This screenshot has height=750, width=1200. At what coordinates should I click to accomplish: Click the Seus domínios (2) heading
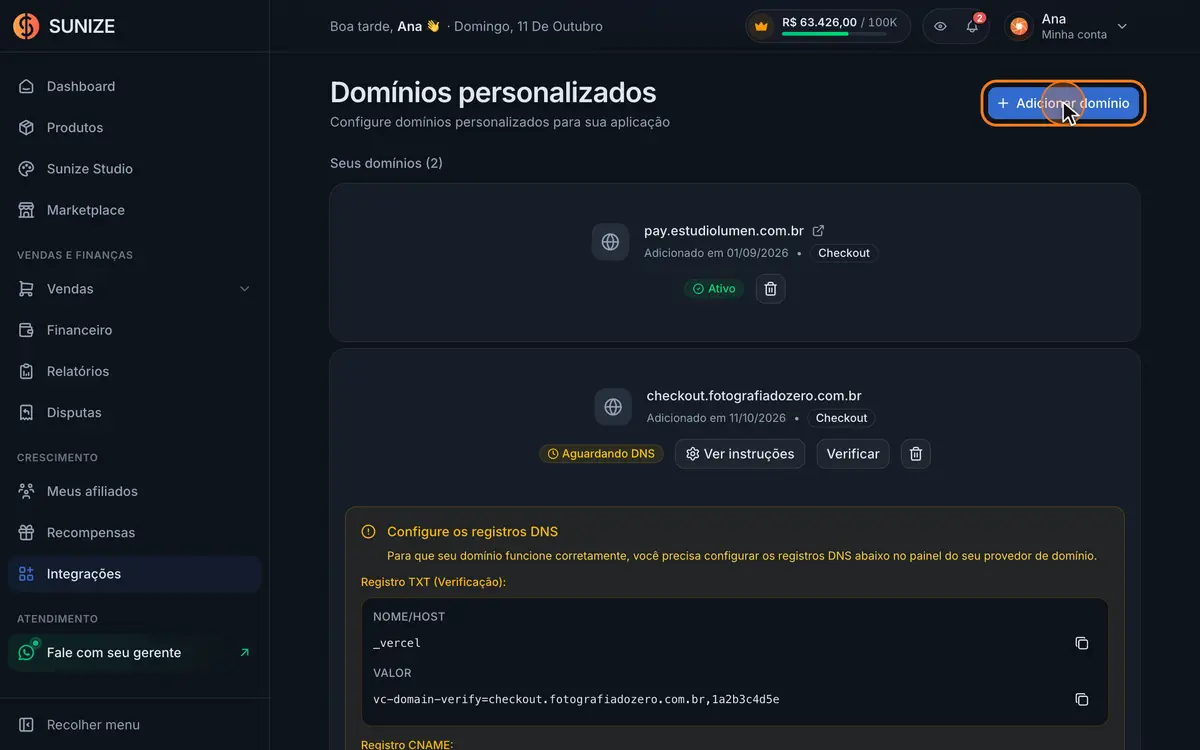pyautogui.click(x=386, y=163)
